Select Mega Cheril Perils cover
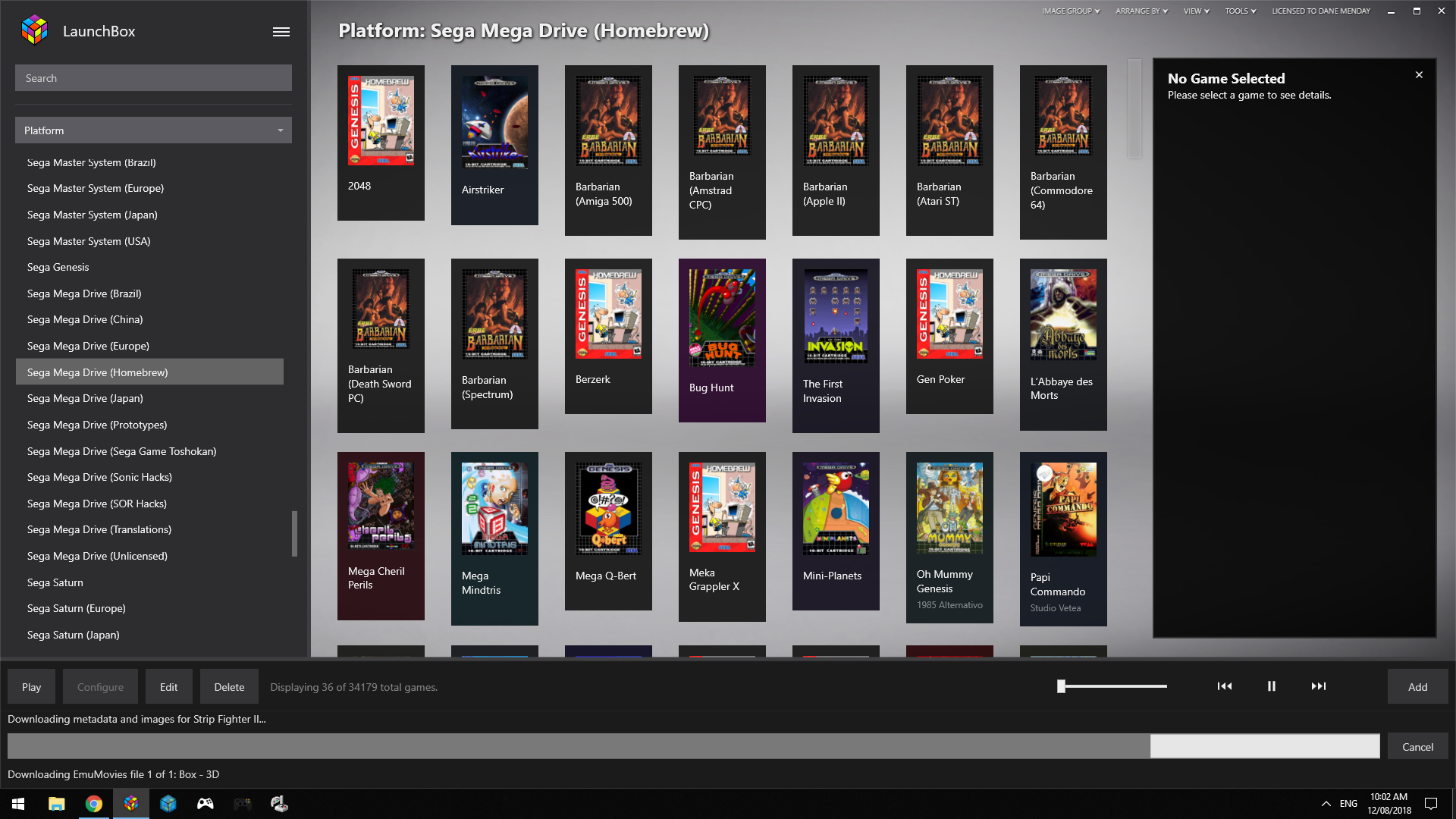1456x819 pixels. [x=381, y=507]
